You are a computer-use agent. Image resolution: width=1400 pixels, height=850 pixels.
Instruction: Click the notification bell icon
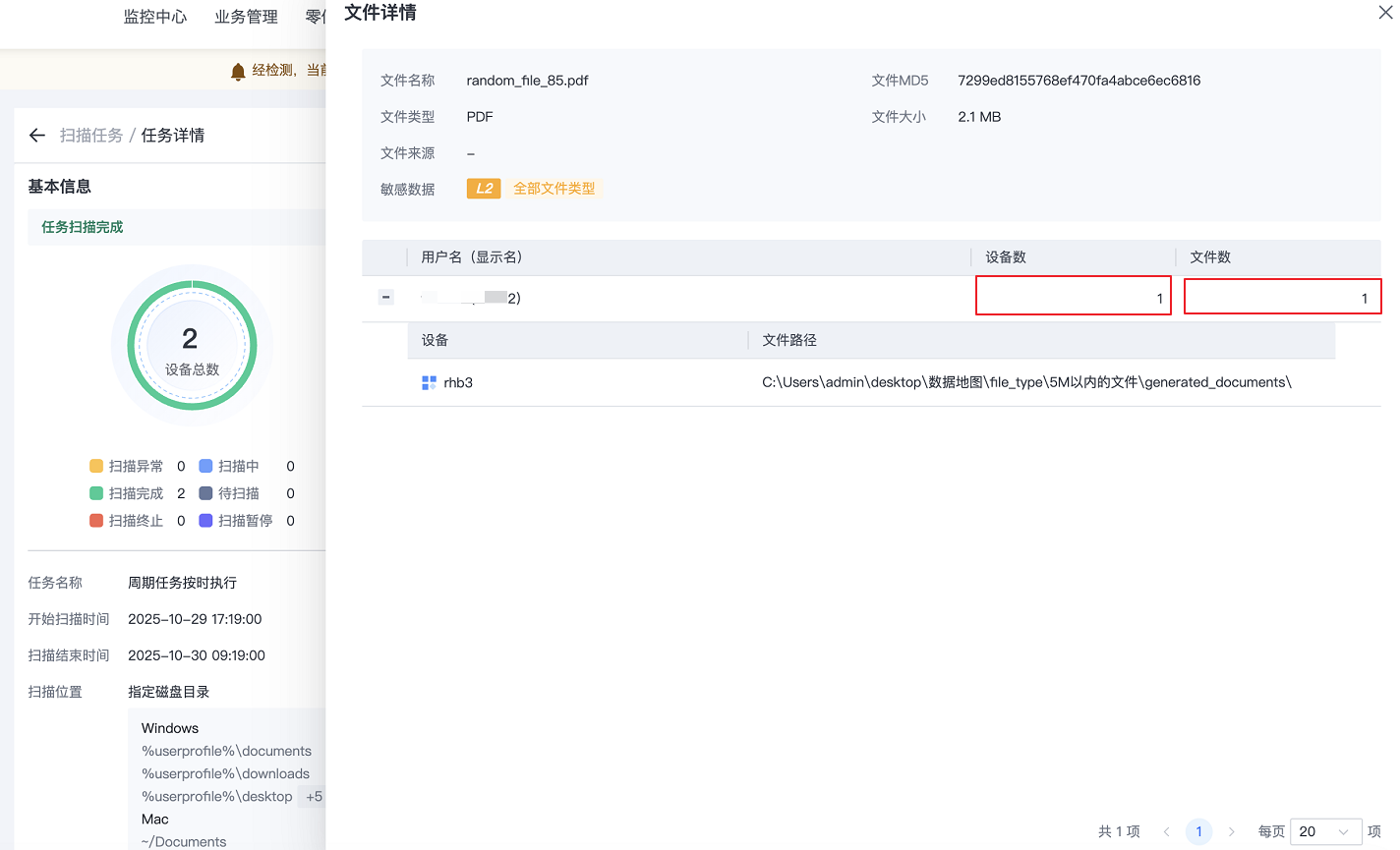pos(238,72)
